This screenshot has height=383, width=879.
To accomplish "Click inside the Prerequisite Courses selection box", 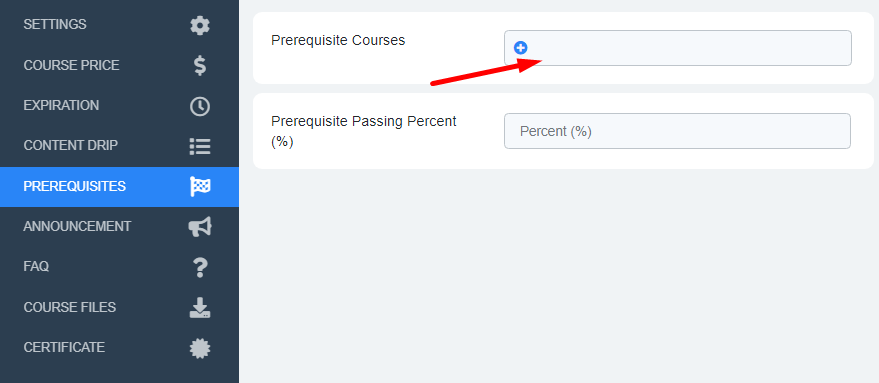I will [x=678, y=48].
